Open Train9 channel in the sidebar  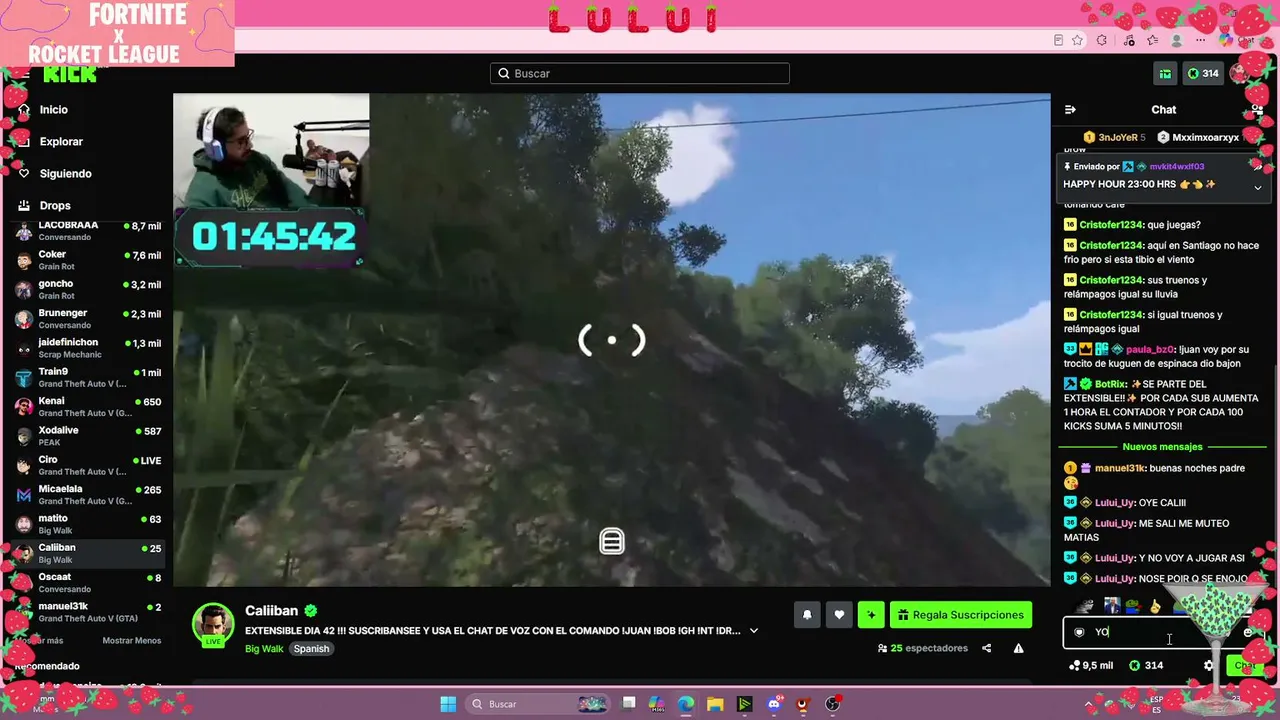click(x=89, y=377)
